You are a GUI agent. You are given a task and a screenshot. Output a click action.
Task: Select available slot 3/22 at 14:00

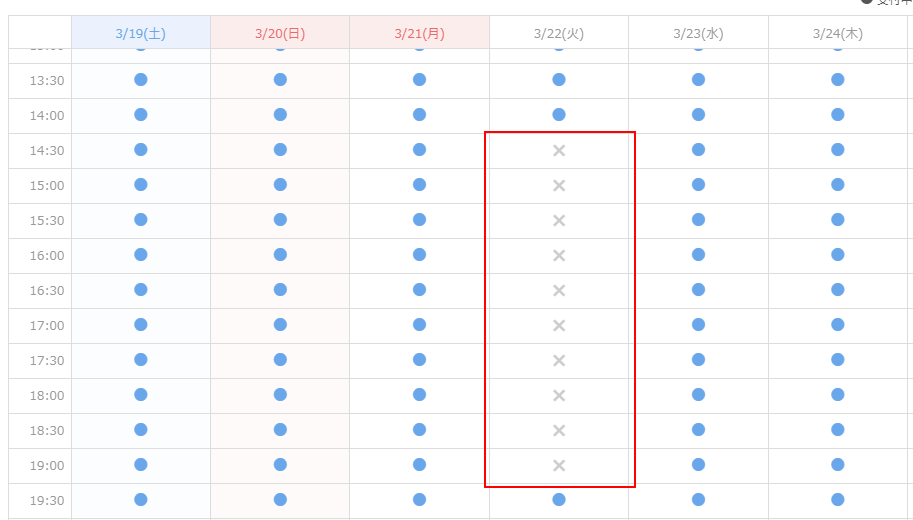[559, 115]
